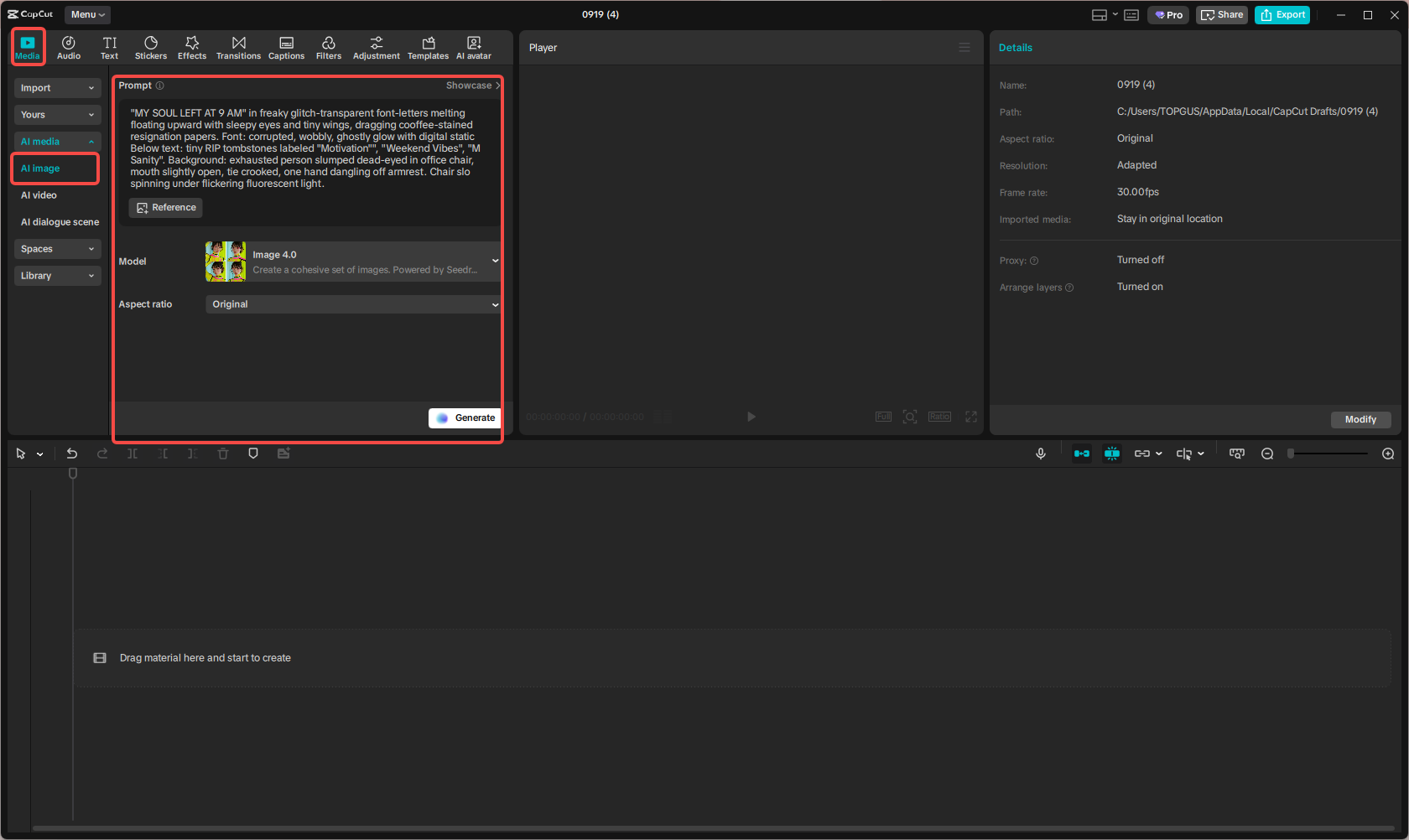Image resolution: width=1409 pixels, height=840 pixels.
Task: Click the zoom-to-fit scan icon in Player
Action: pos(910,417)
